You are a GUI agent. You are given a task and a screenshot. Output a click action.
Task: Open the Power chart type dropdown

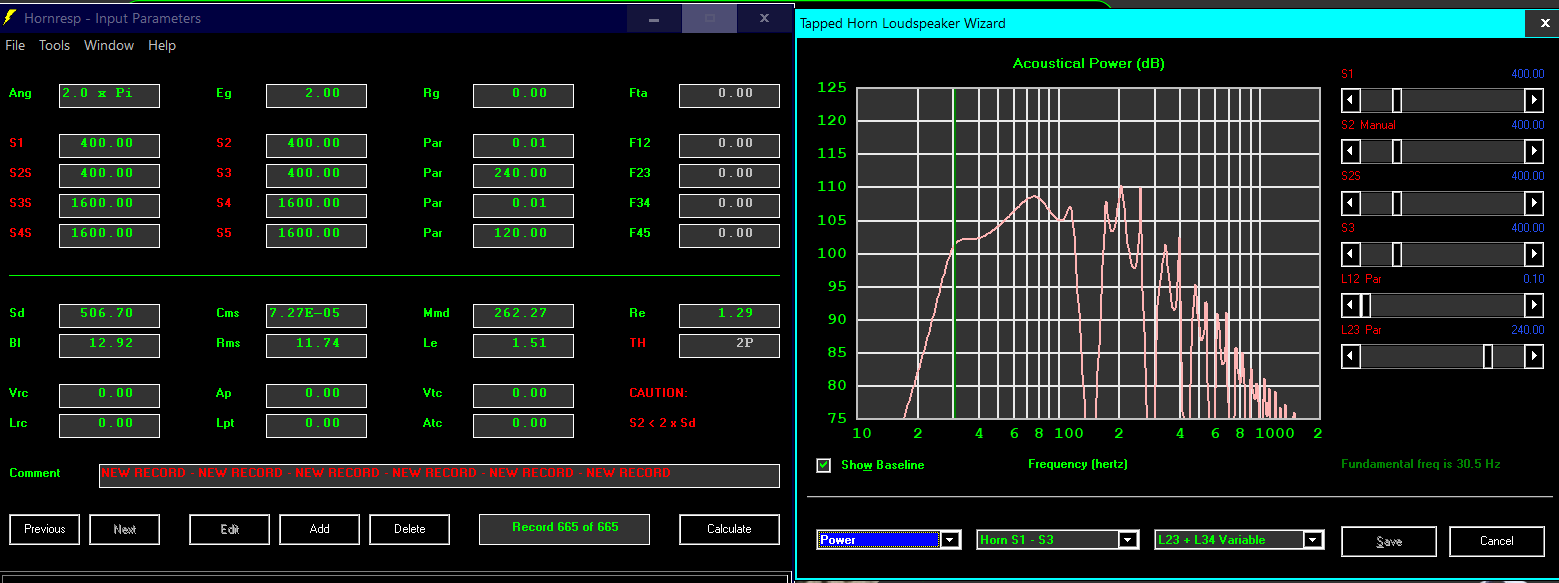(950, 540)
